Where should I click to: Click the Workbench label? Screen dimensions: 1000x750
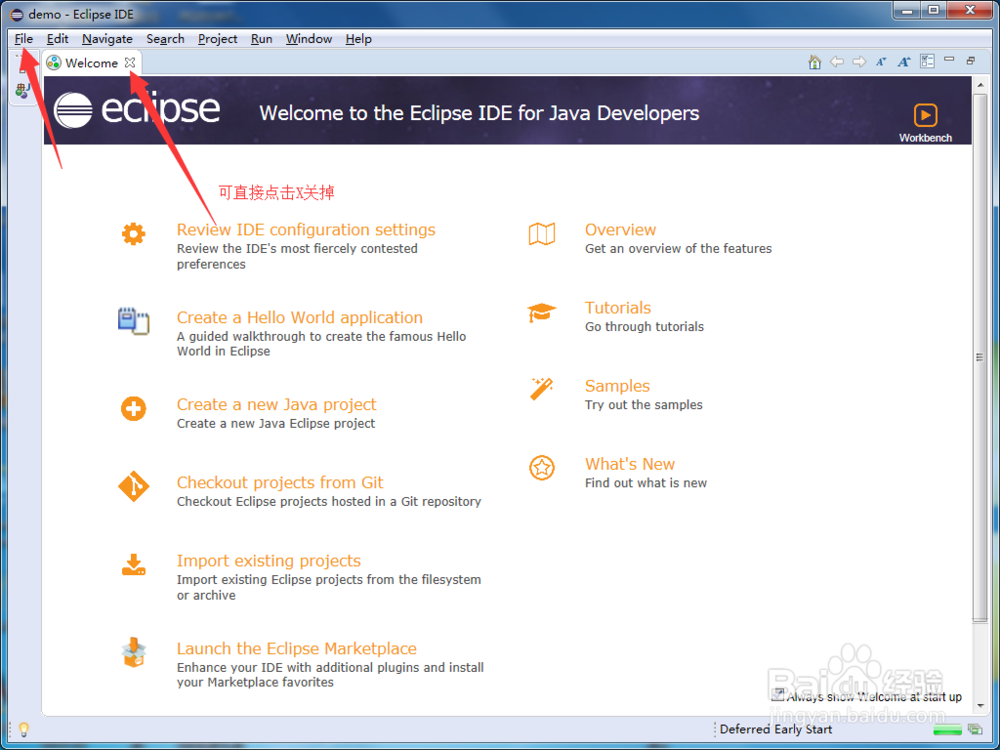(x=925, y=138)
